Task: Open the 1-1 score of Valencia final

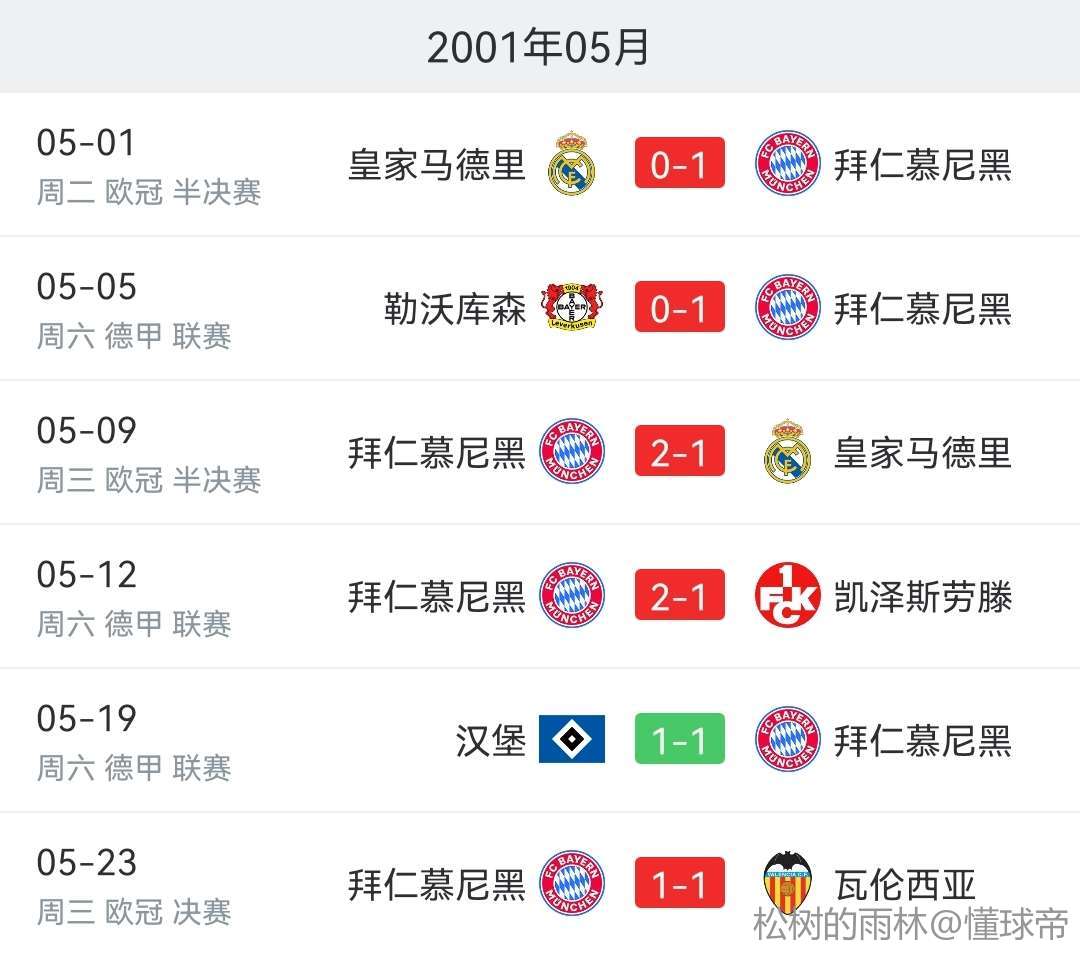Action: [x=679, y=884]
